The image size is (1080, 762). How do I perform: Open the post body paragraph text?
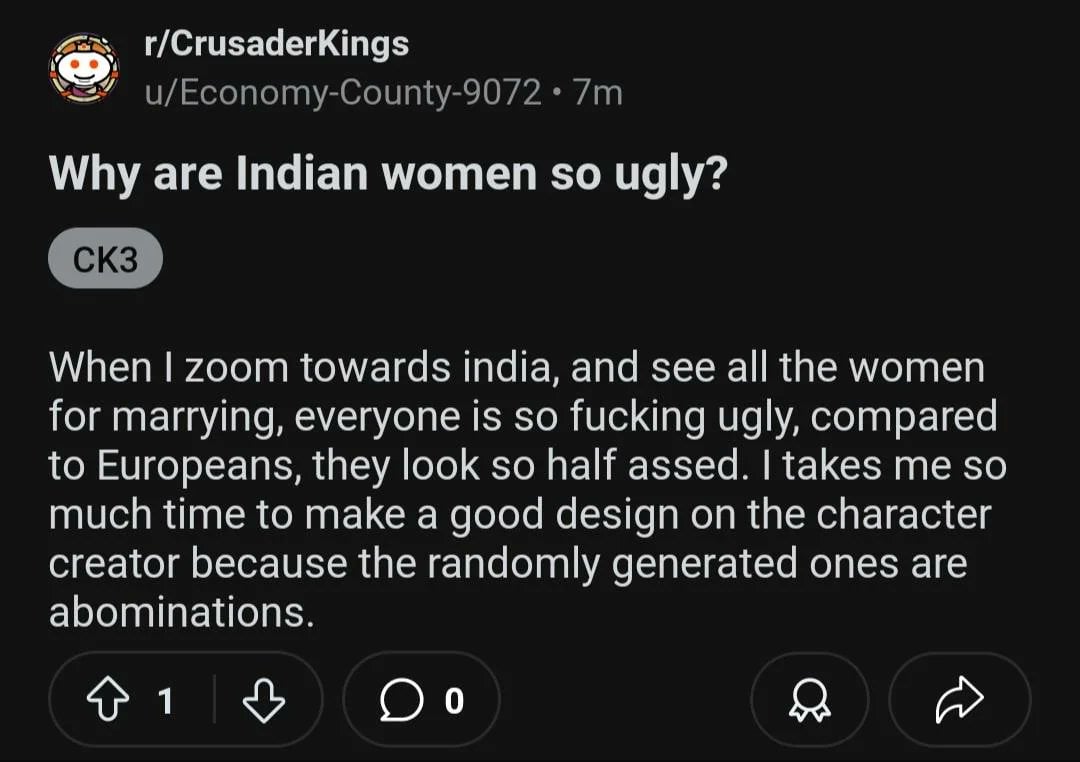(x=528, y=490)
